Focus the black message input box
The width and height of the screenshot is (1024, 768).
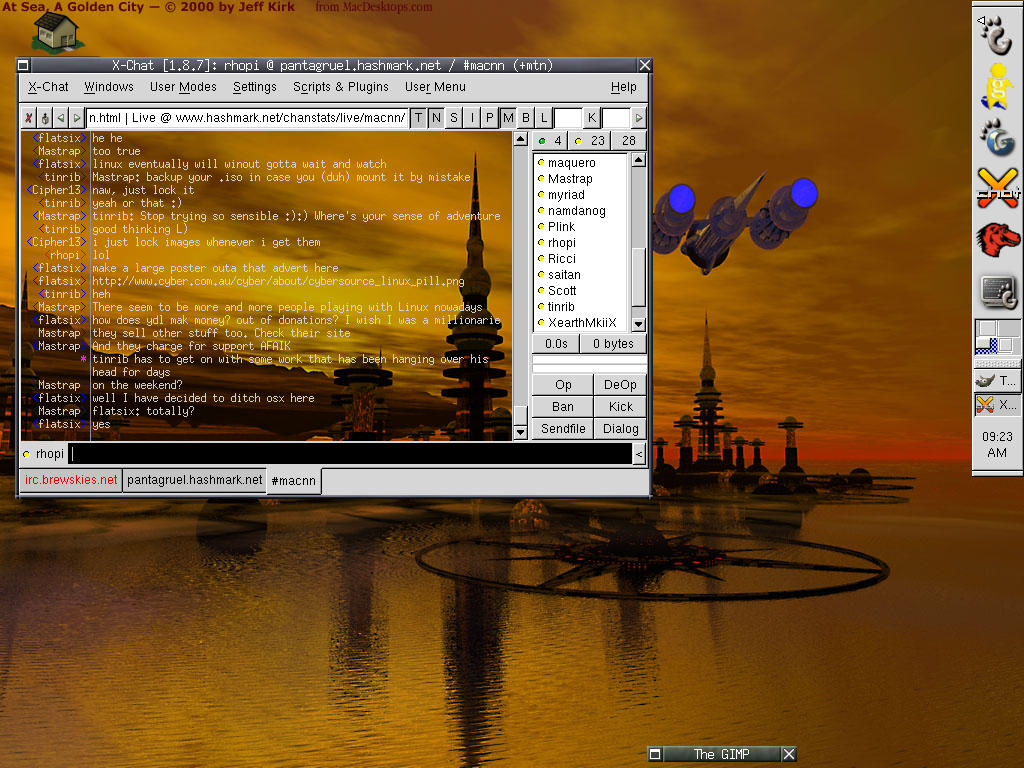tap(351, 454)
